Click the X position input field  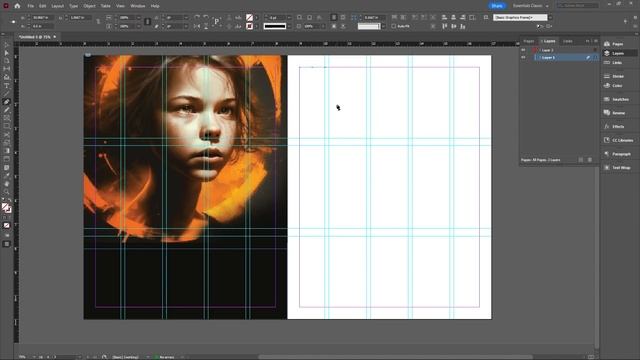coord(42,18)
